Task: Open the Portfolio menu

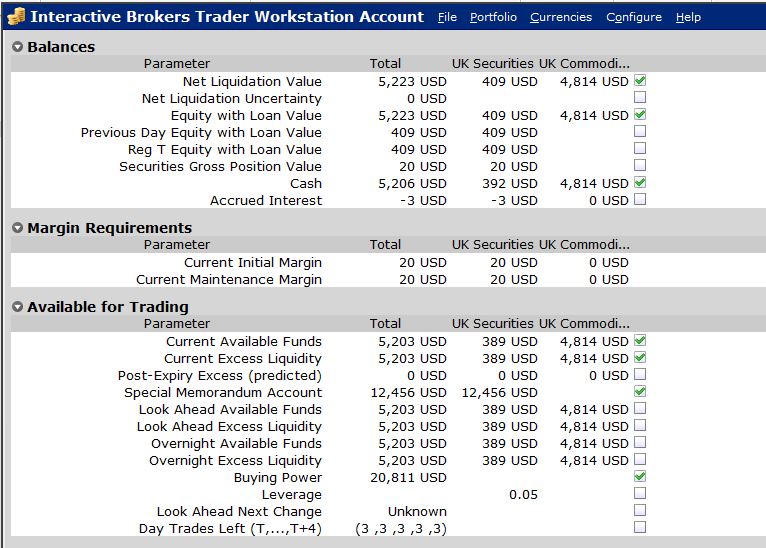Action: coord(493,17)
